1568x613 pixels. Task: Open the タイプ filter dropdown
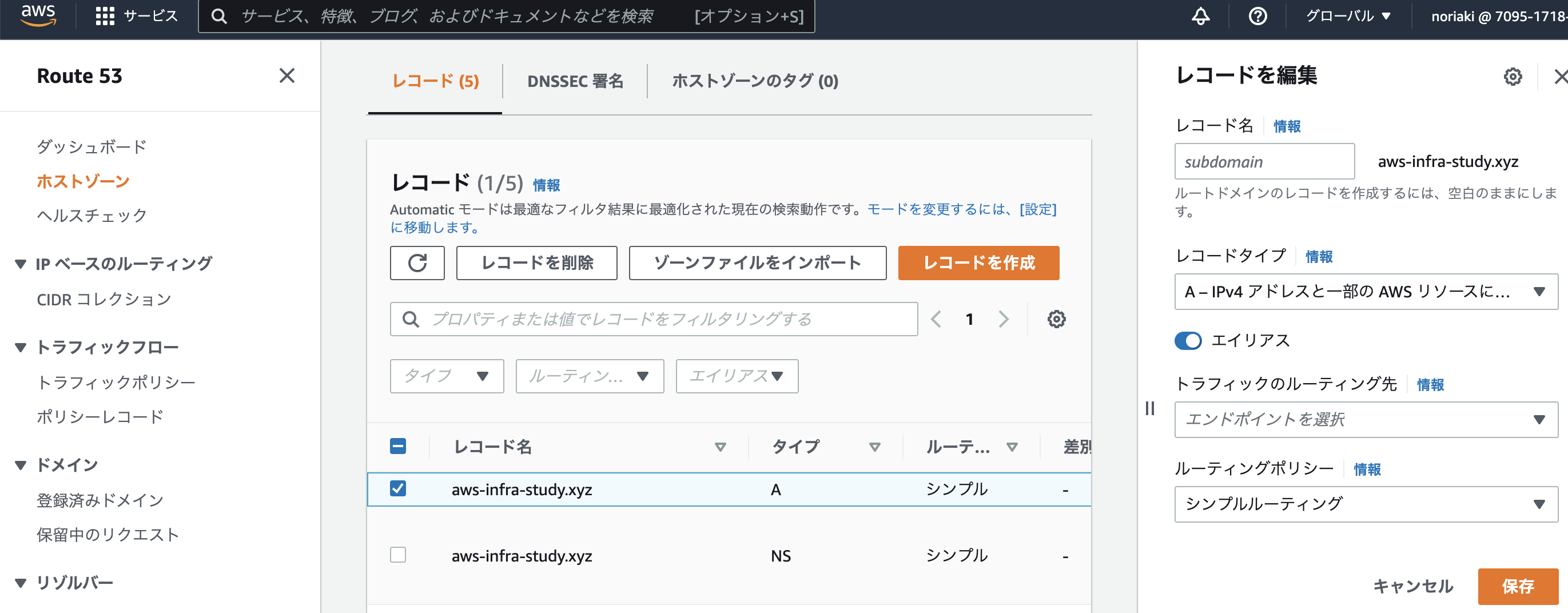(447, 376)
